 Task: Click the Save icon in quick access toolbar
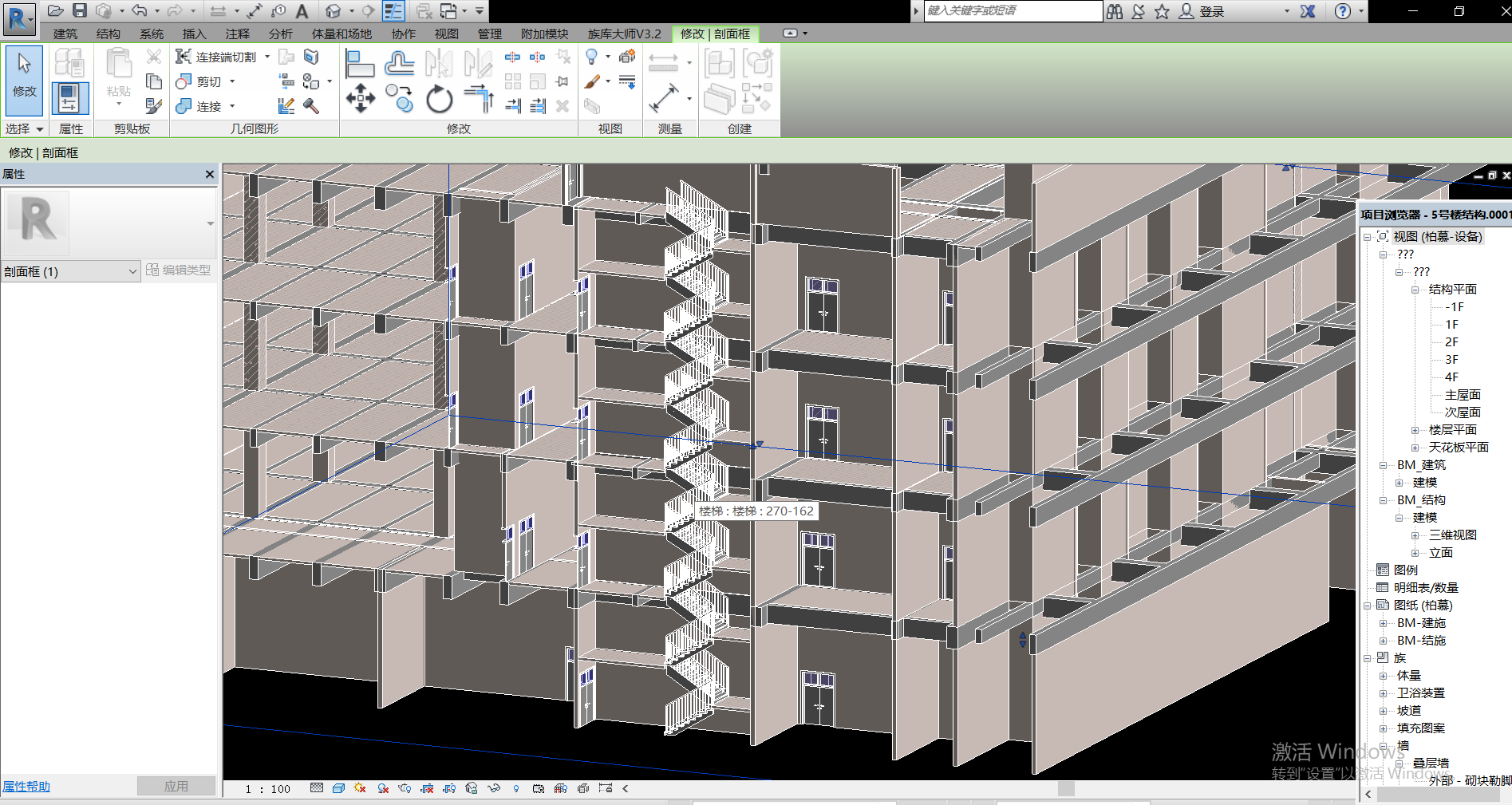click(x=80, y=11)
